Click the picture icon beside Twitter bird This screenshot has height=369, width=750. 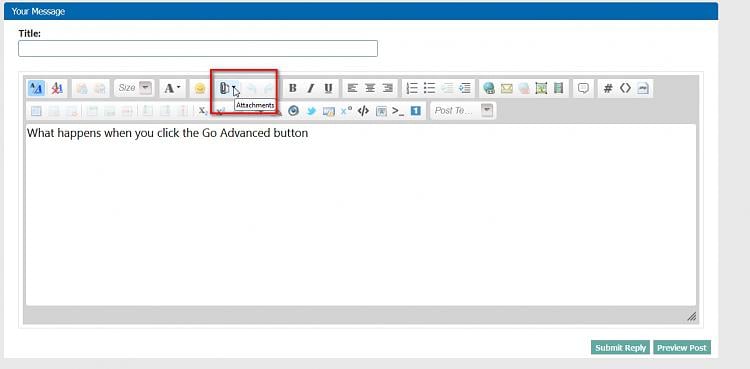pos(329,111)
